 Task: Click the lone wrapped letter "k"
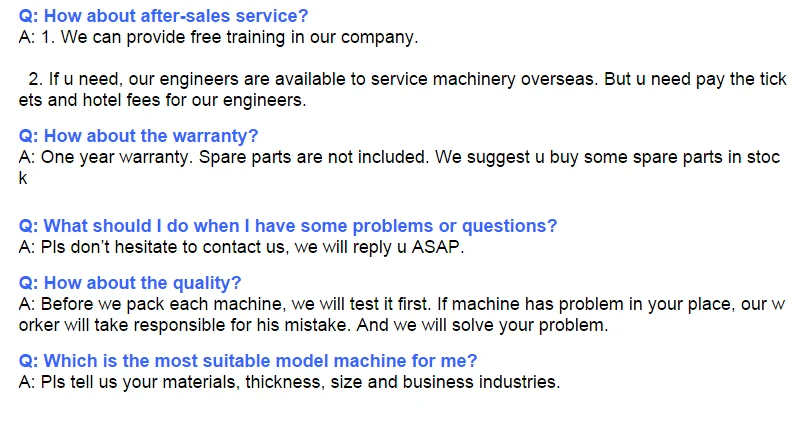click(23, 178)
